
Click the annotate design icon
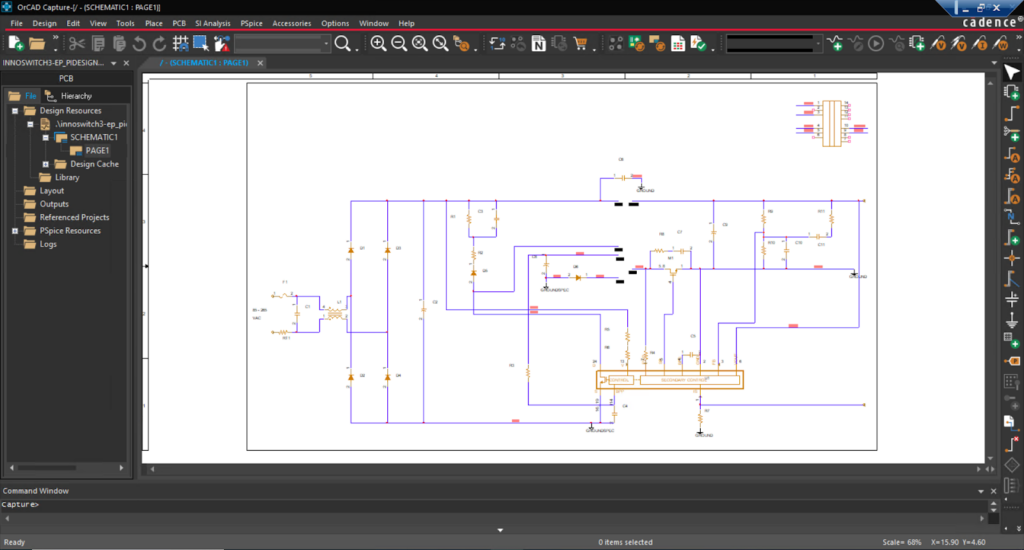pyautogui.click(x=497, y=44)
